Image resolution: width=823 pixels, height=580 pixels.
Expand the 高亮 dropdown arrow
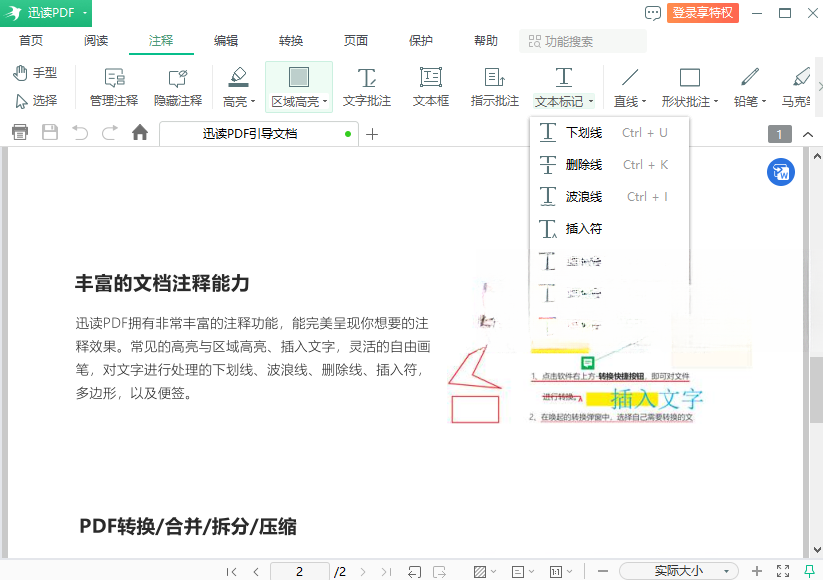252,101
